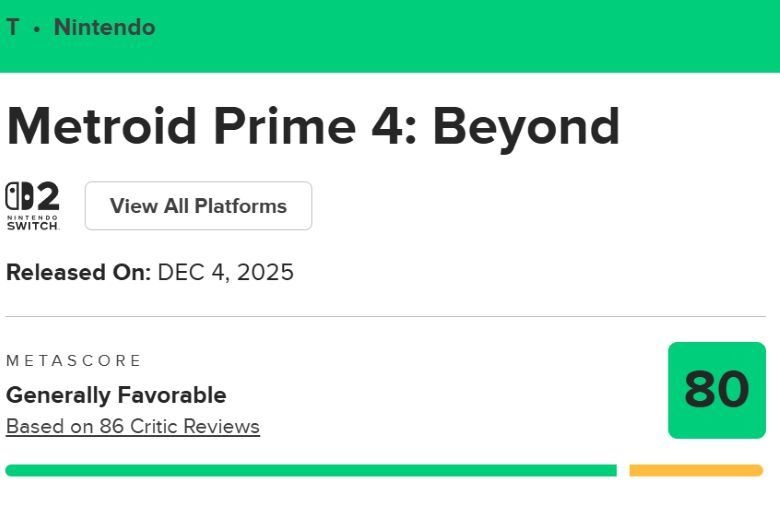
Task: Click the horizontal divider above the Metascore section
Action: click(385, 317)
